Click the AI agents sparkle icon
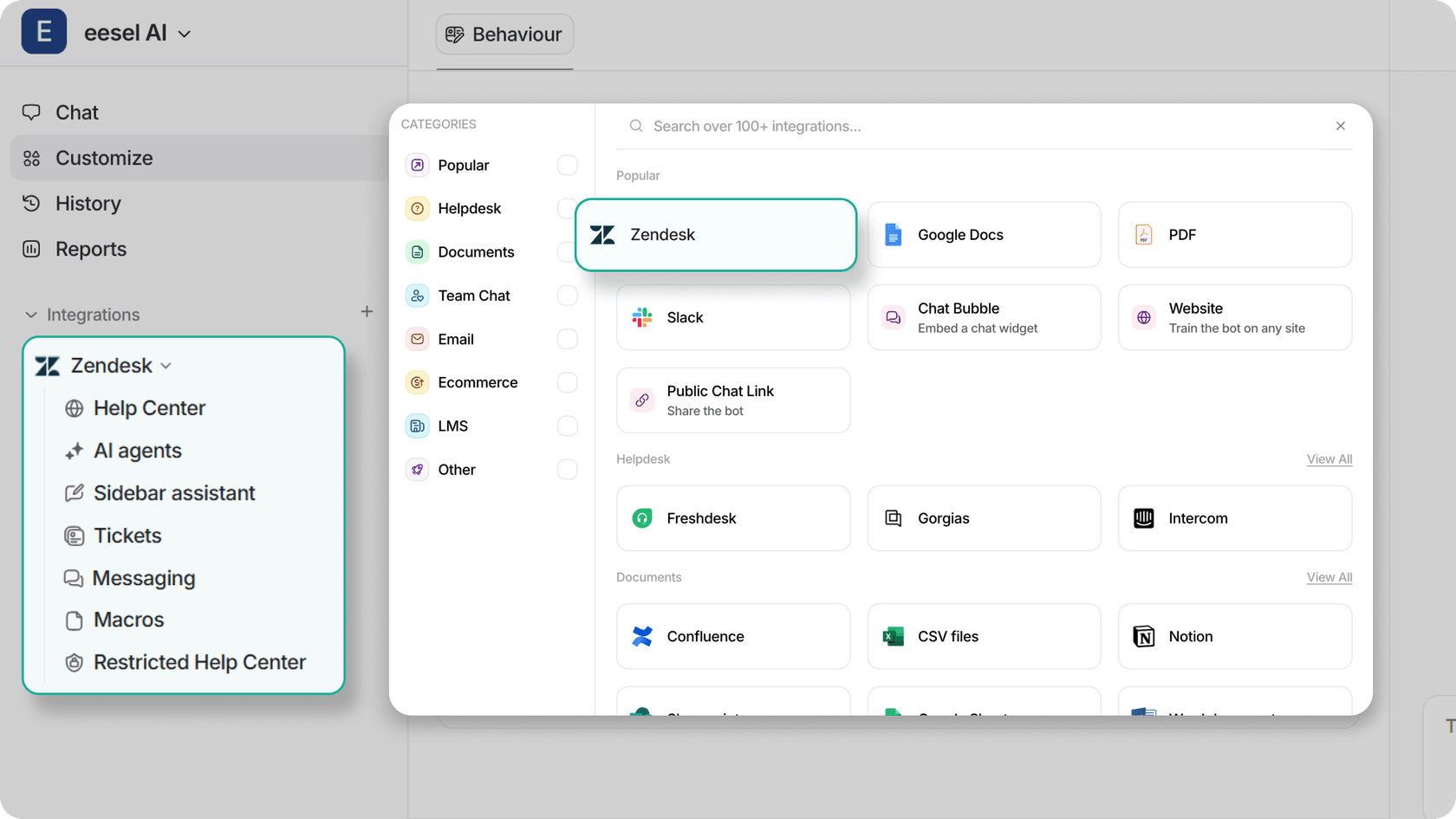Image resolution: width=1456 pixels, height=819 pixels. [75, 451]
